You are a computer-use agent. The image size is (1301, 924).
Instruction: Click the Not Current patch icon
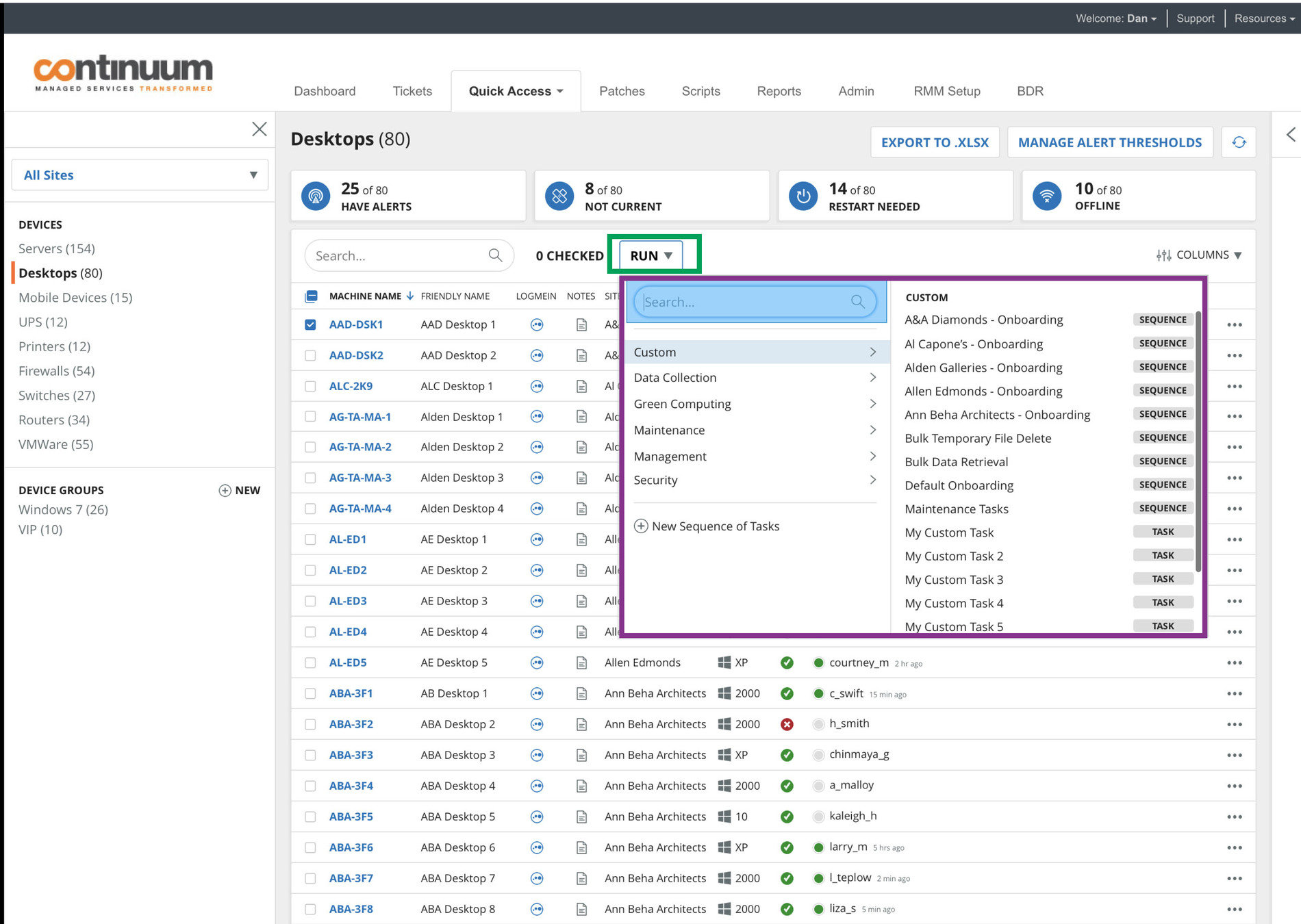pos(559,196)
